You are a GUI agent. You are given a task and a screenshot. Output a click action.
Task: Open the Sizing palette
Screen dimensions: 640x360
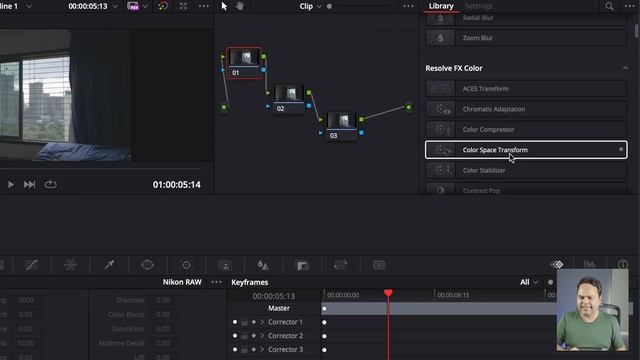click(x=340, y=265)
